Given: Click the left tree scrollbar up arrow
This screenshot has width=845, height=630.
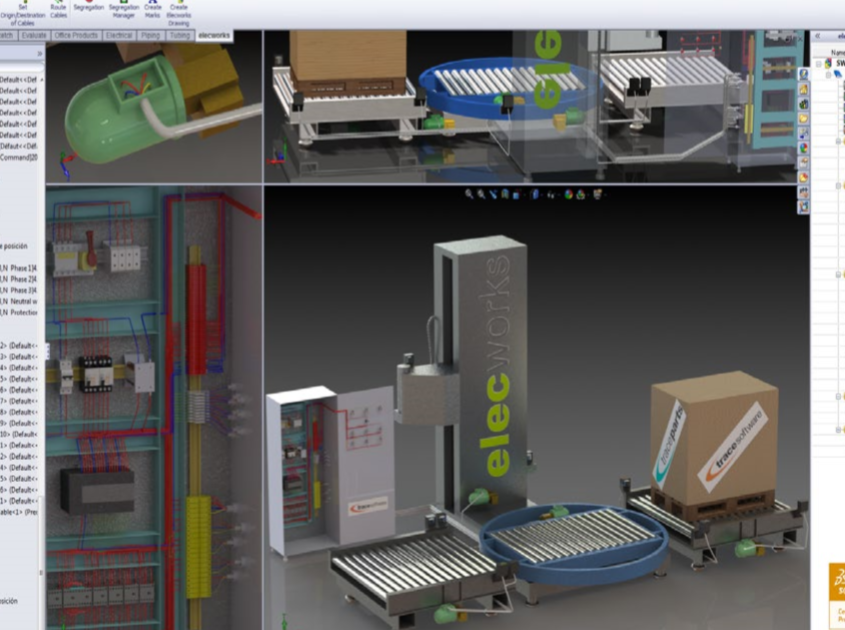Looking at the screenshot, I should (41, 79).
